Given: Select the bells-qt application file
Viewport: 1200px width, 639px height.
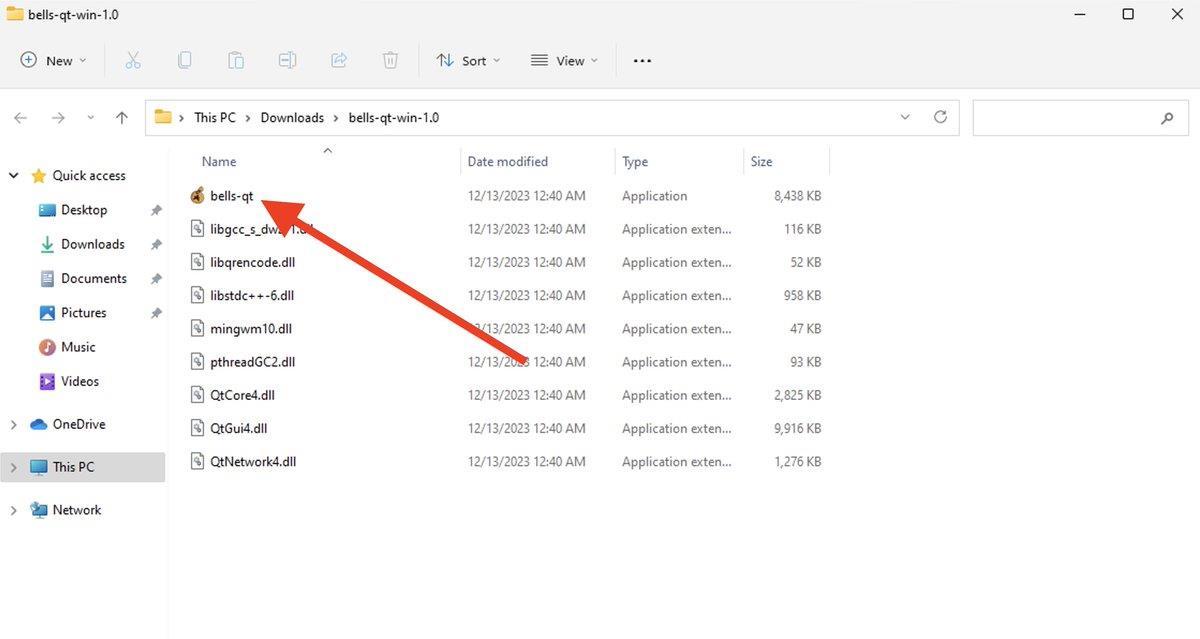Looking at the screenshot, I should coord(231,196).
